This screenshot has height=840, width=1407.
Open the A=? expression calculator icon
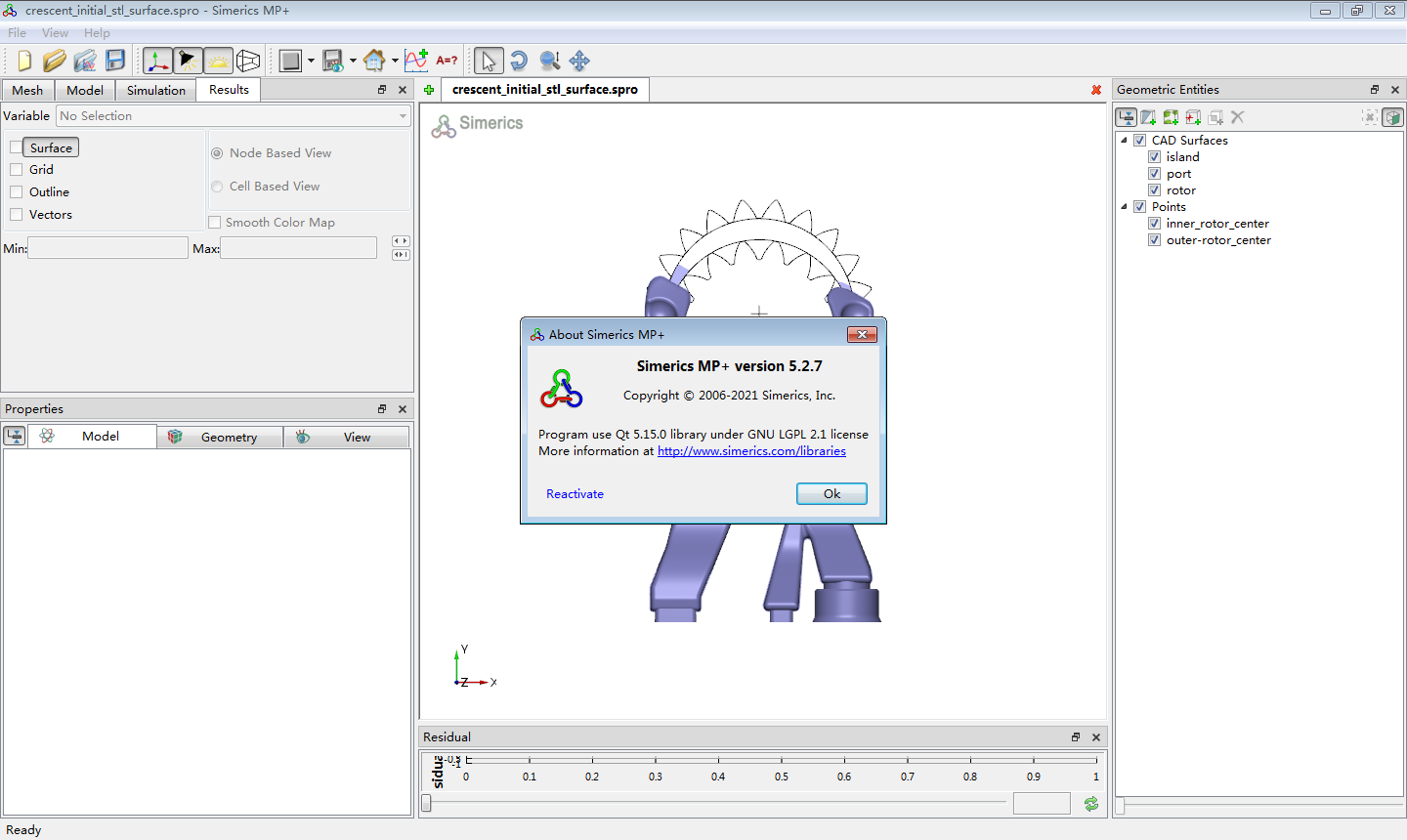[447, 61]
